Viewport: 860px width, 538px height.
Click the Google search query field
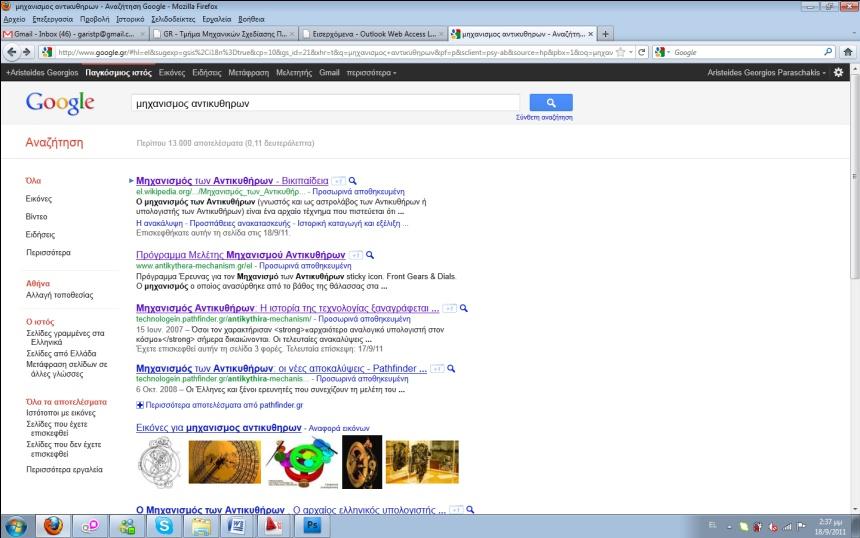click(x=325, y=103)
